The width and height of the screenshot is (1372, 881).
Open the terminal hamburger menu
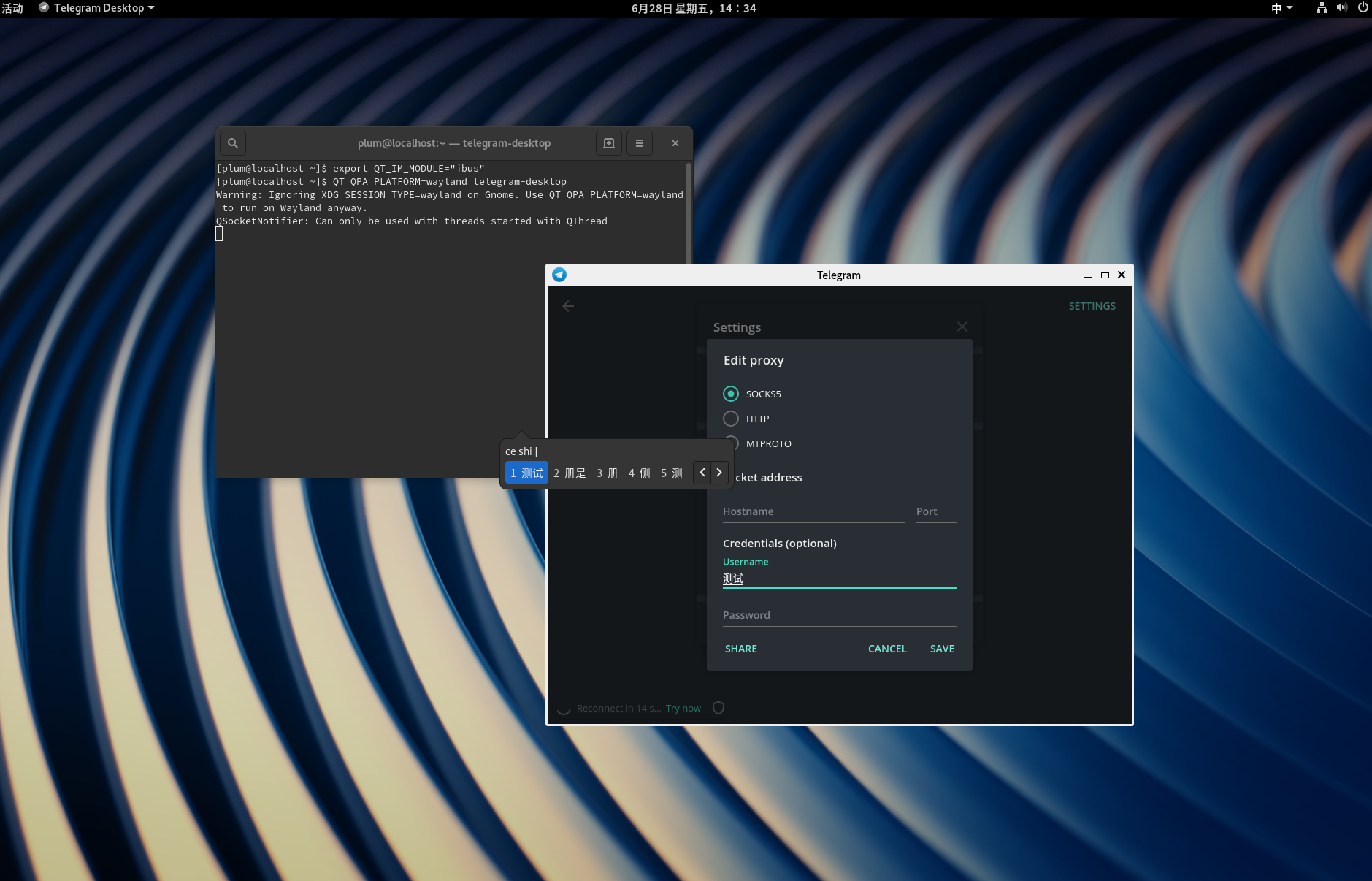tap(639, 142)
